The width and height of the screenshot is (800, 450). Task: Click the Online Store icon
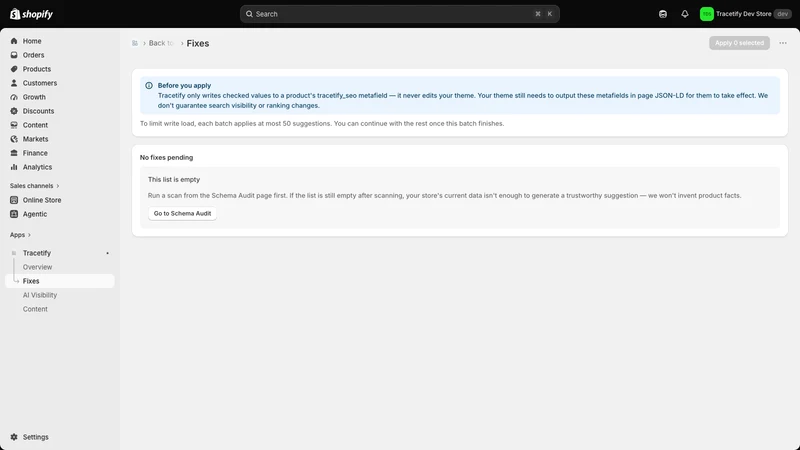[x=14, y=200]
